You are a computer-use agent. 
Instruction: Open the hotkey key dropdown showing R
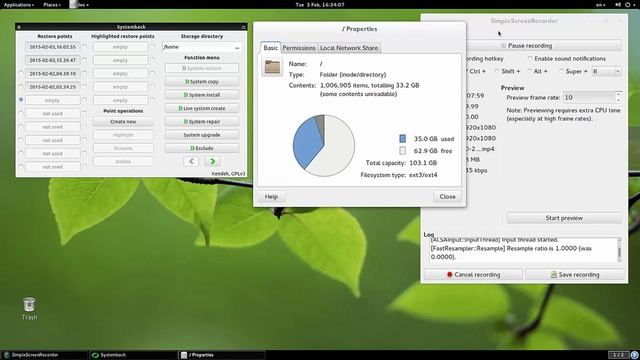(x=607, y=71)
